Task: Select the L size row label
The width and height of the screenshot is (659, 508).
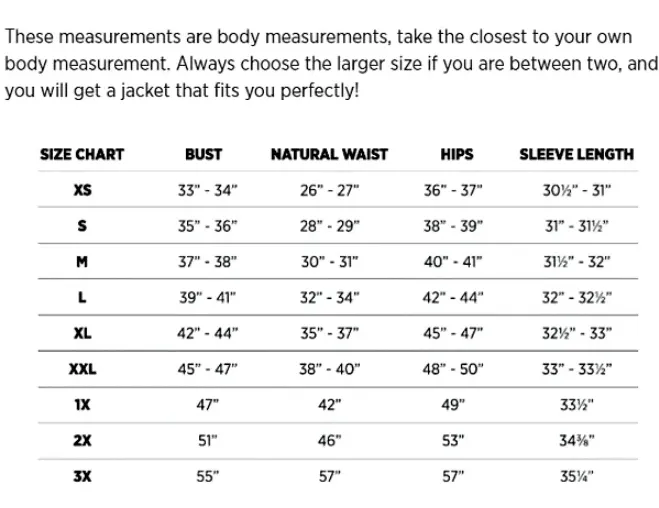Action: [82, 297]
